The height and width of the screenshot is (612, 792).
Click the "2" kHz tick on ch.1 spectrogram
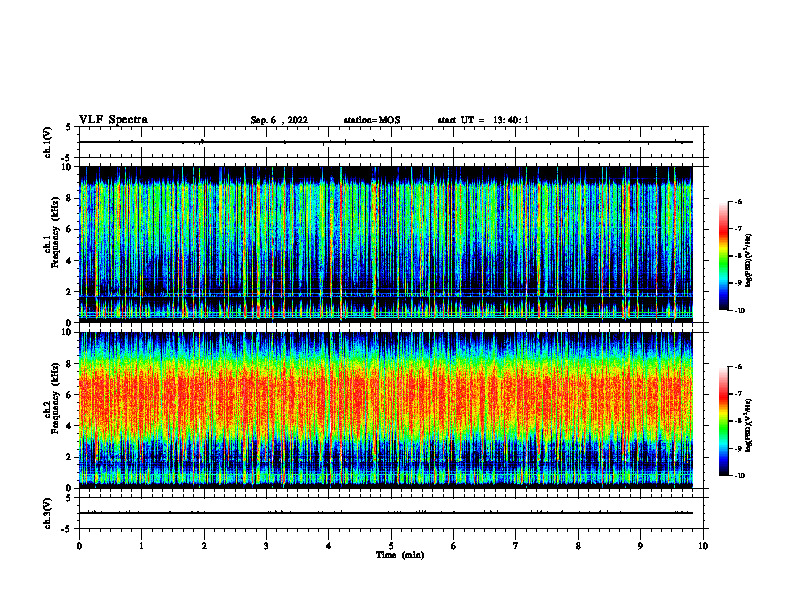click(70, 292)
